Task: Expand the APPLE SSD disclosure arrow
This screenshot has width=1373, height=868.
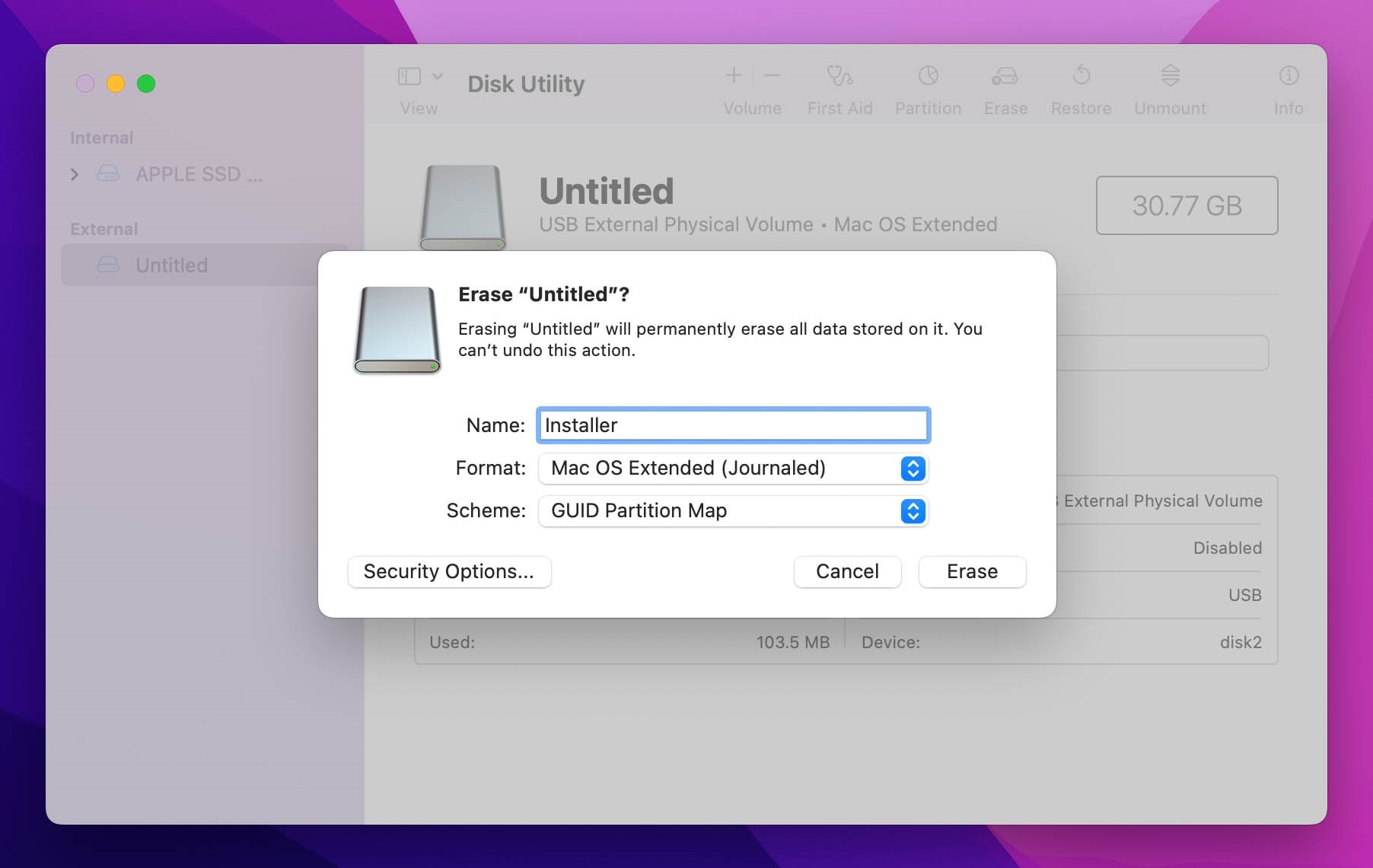Action: [75, 174]
